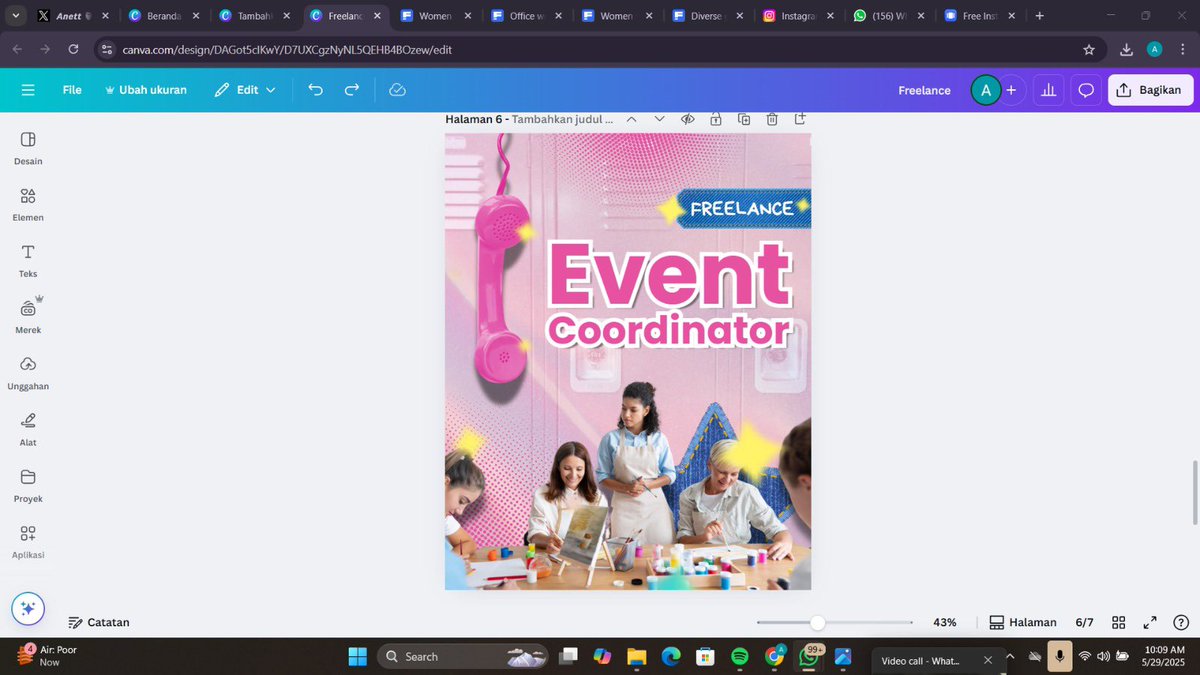Lock Halaman 6 using the padlock icon

716,118
